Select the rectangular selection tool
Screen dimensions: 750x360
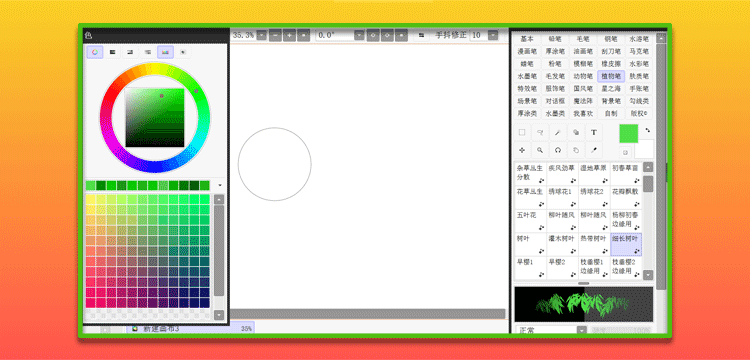click(x=522, y=132)
